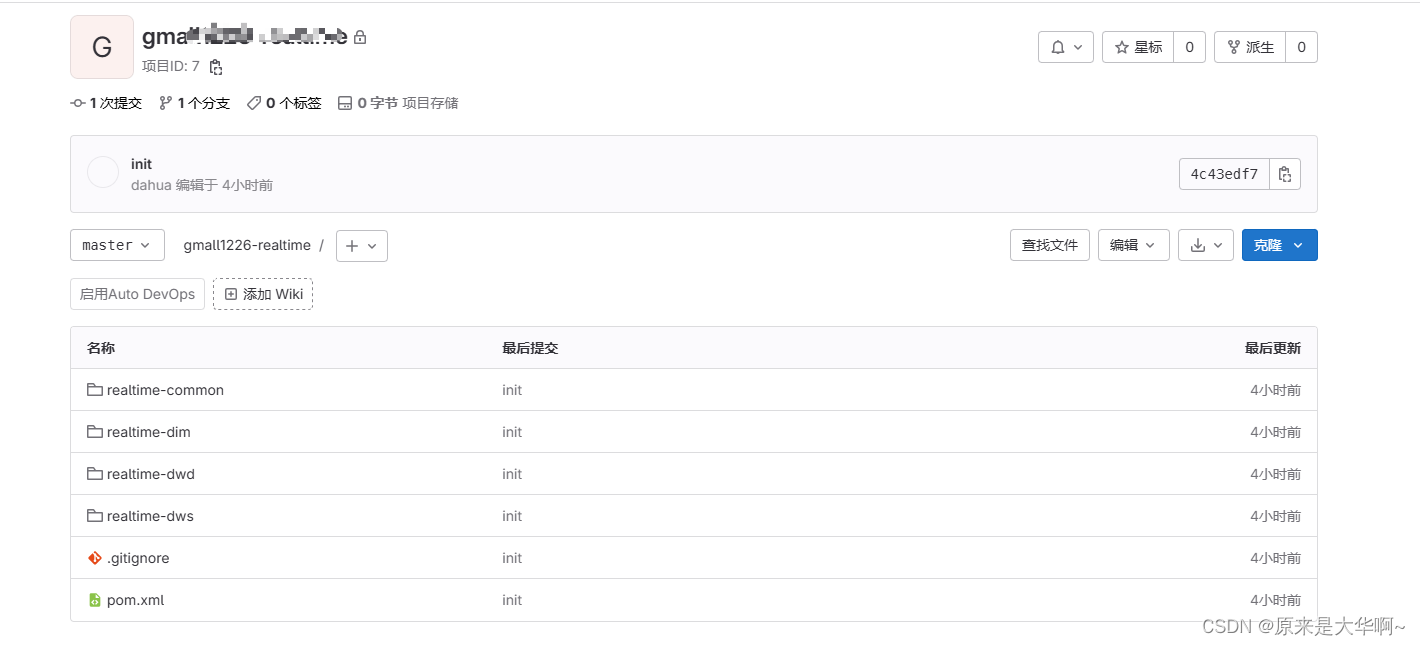Image resolution: width=1420 pixels, height=646 pixels.
Task: Click the gmall1226-realtime breadcrumb link
Action: tap(247, 245)
